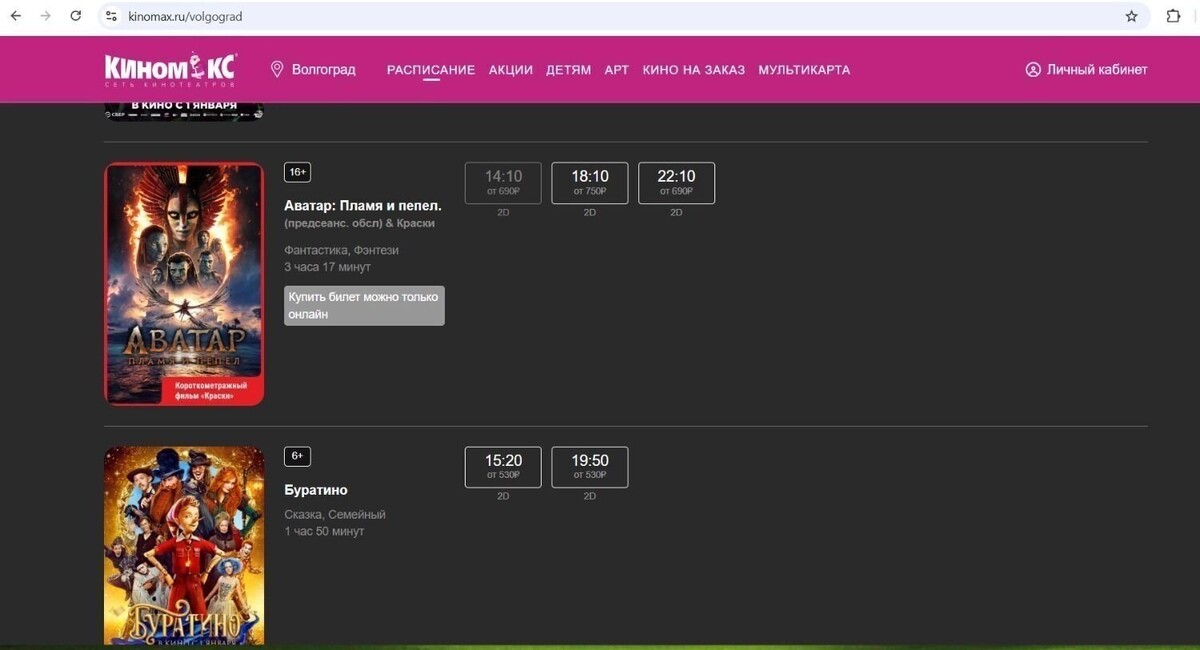Select the 22:10 Avatar showtime
This screenshot has width=1200, height=650.
tap(676, 183)
